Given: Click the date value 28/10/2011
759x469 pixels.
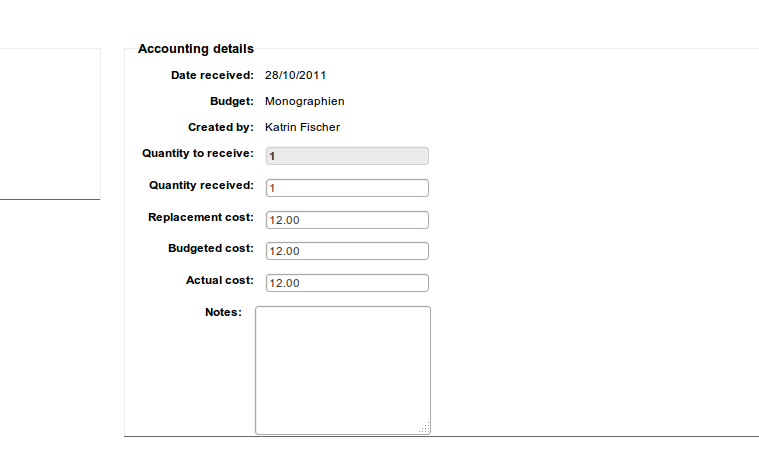Looking at the screenshot, I should [x=296, y=75].
